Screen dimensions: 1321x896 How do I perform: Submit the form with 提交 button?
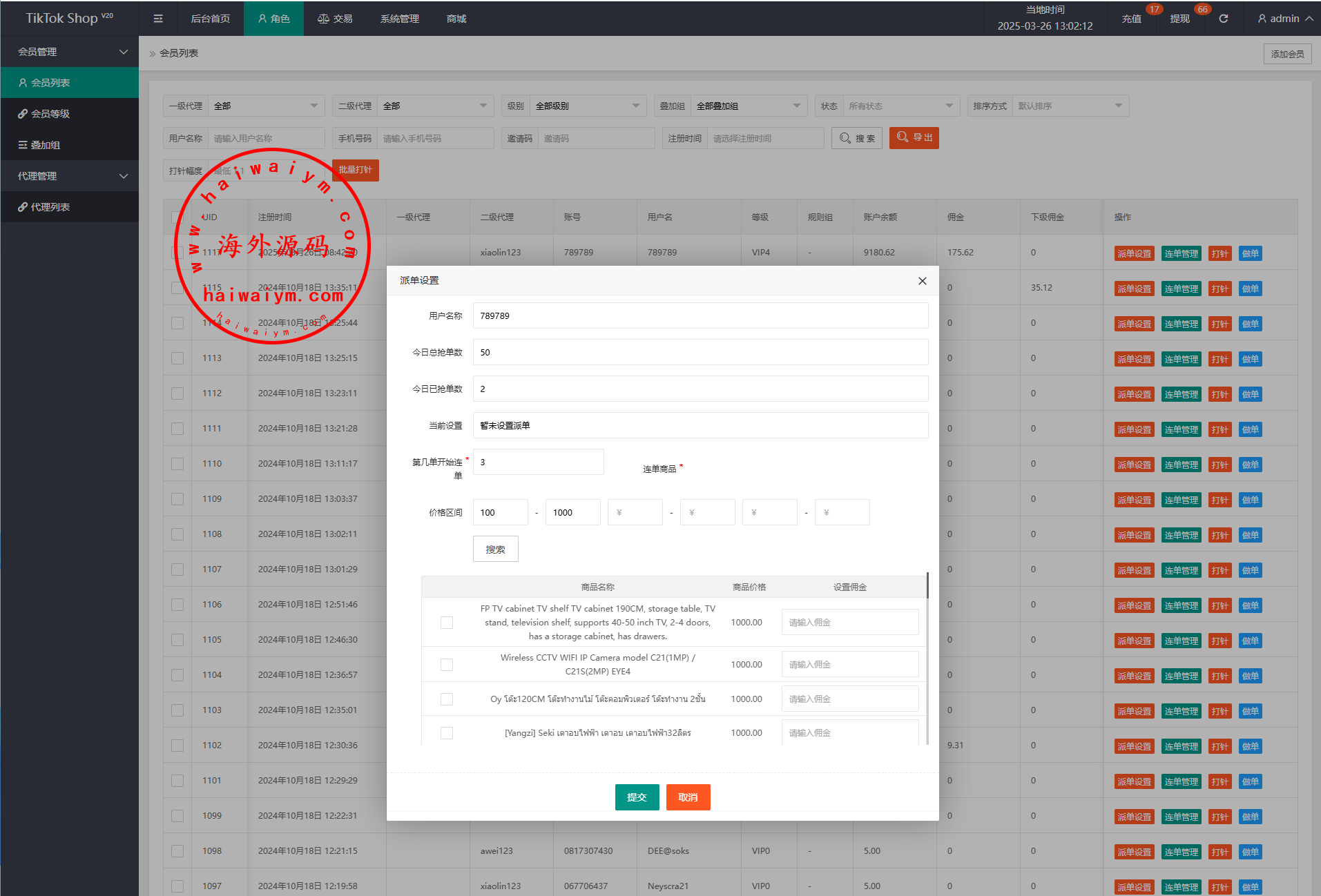pyautogui.click(x=637, y=797)
